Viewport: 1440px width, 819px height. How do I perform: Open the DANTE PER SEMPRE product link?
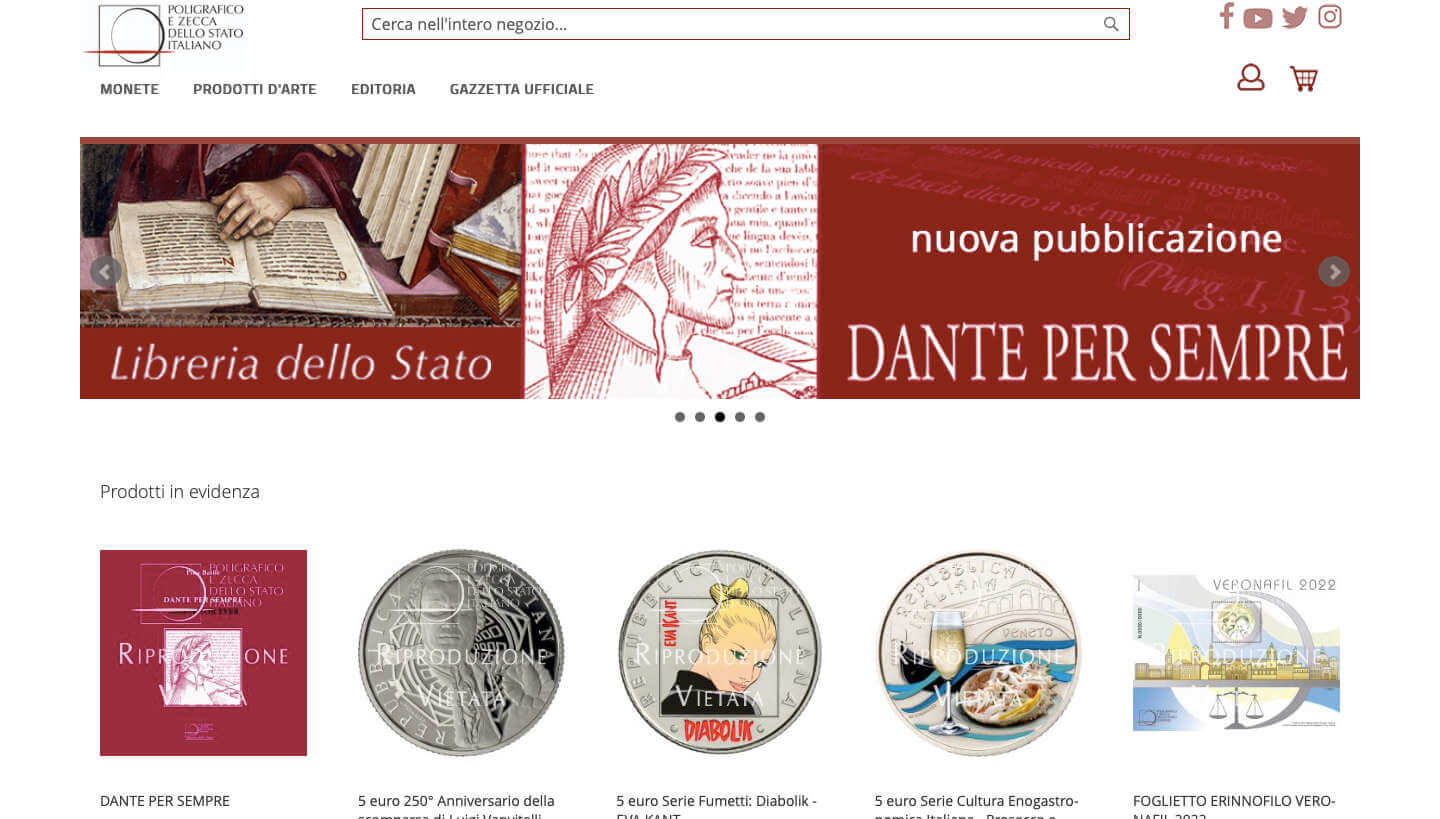click(165, 801)
